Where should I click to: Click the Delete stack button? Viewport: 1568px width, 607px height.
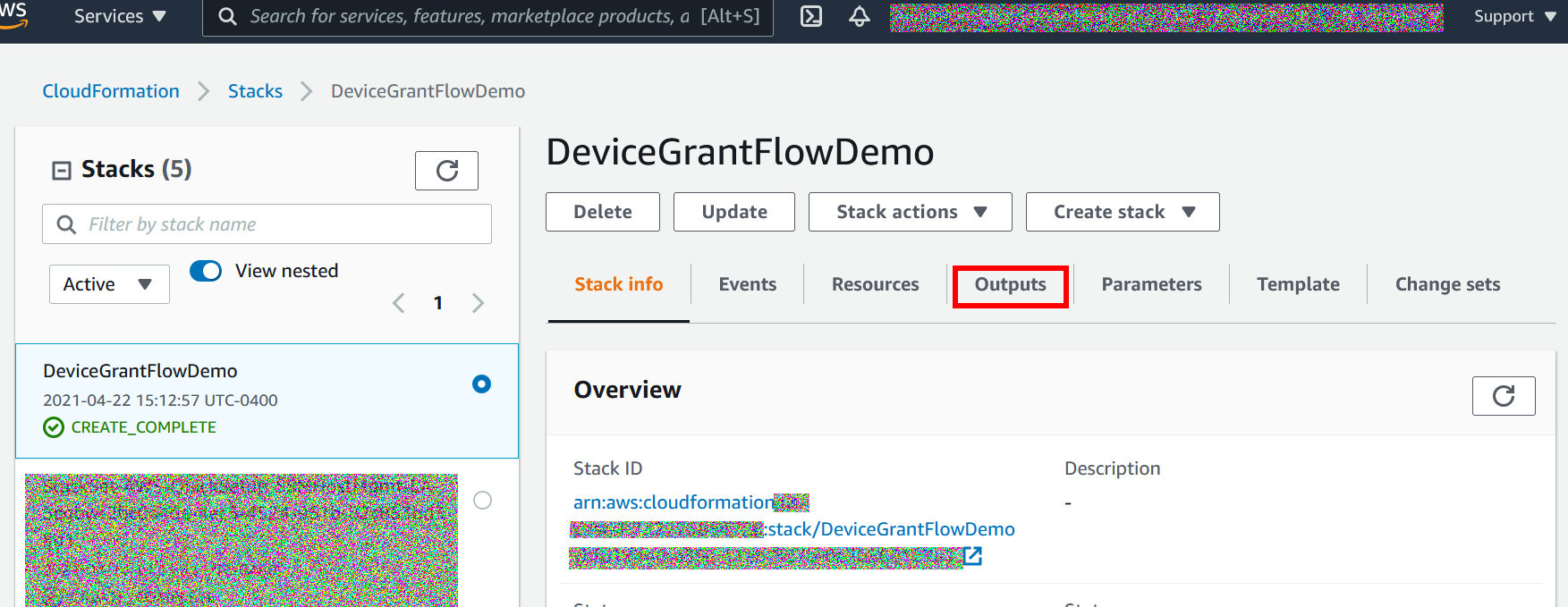pos(603,212)
